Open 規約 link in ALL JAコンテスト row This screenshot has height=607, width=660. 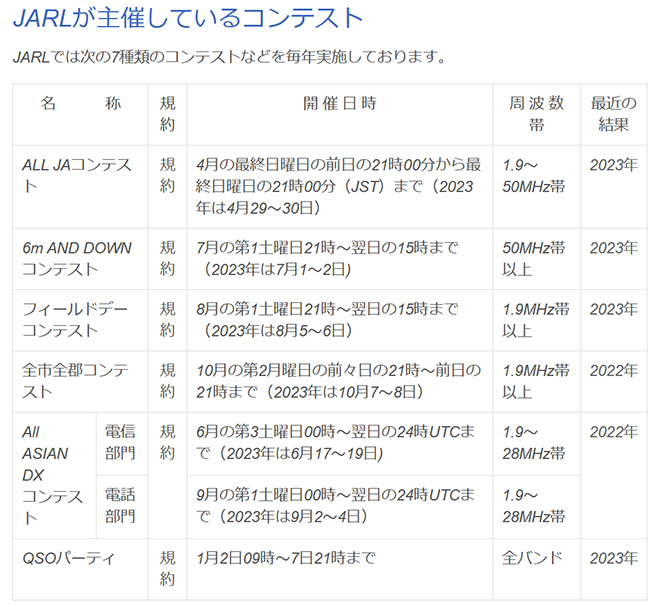(x=167, y=175)
